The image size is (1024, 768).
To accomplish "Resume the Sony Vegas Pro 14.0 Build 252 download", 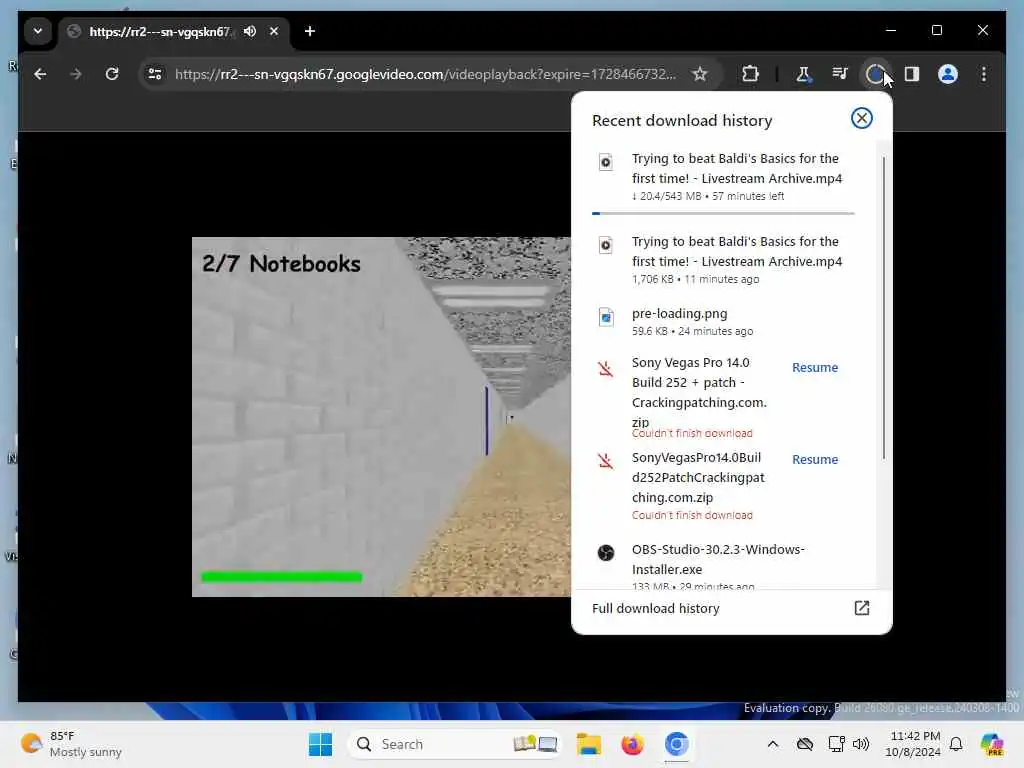I will pyautogui.click(x=814, y=368).
